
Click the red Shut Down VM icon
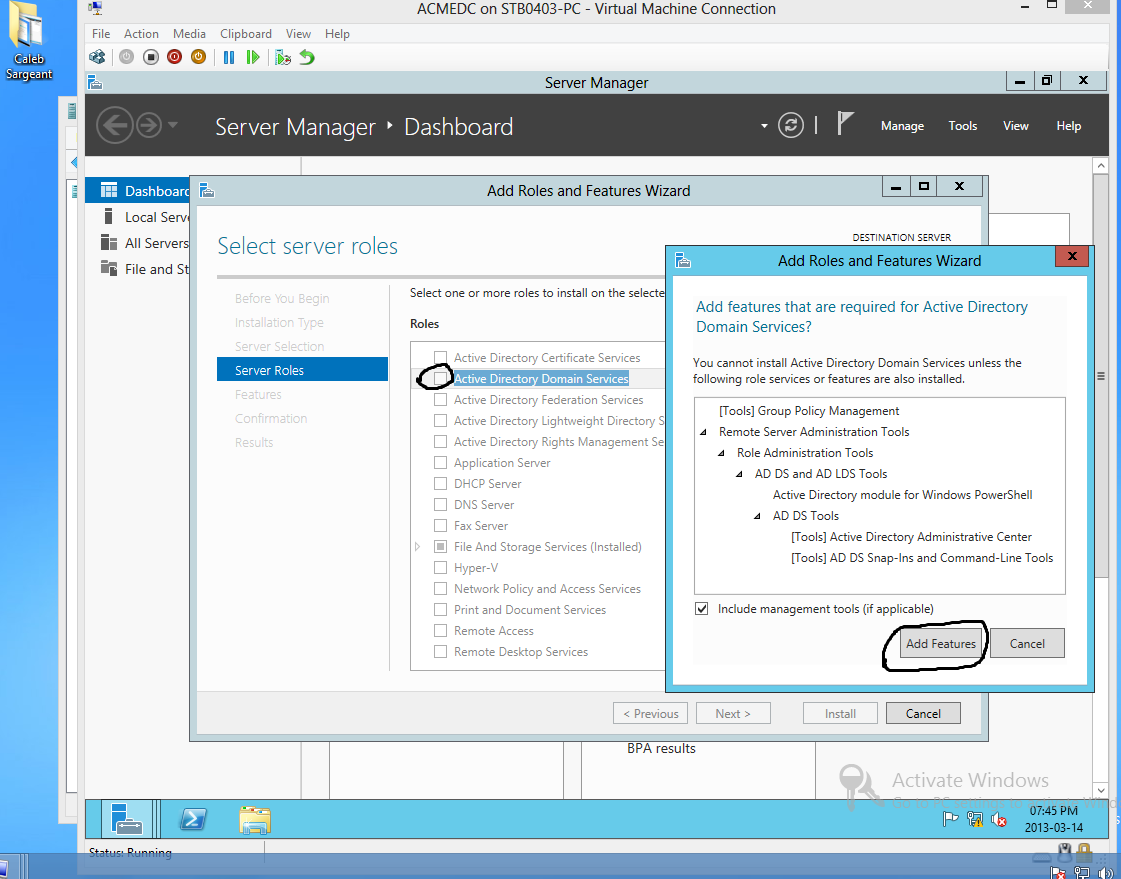[x=174, y=57]
